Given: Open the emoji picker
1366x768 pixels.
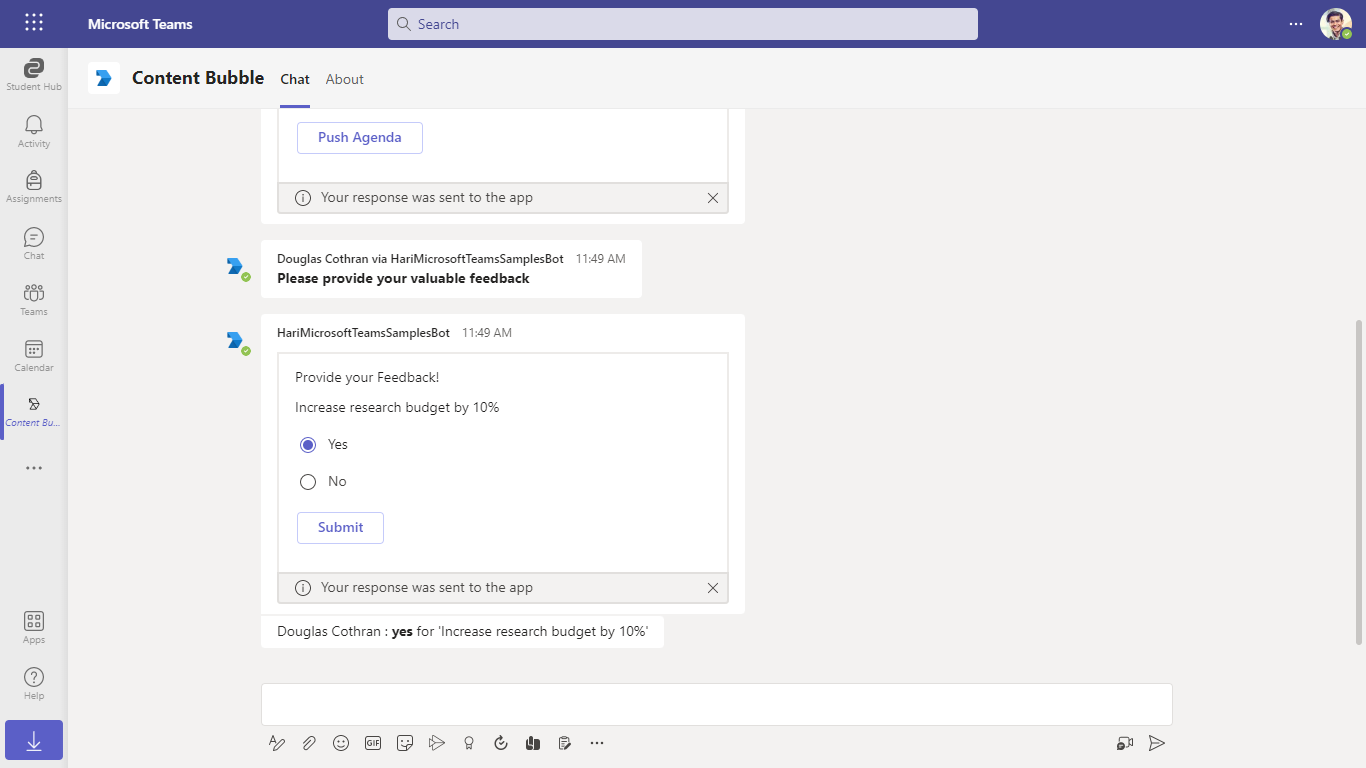Looking at the screenshot, I should coord(341,743).
